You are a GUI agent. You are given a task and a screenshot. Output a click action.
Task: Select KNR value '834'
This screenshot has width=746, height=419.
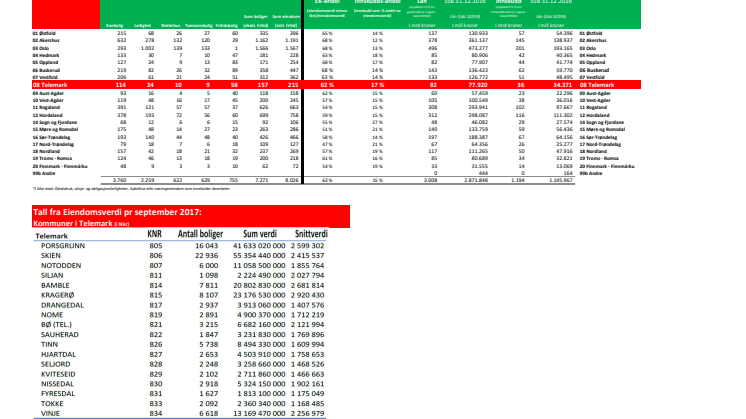156,414
